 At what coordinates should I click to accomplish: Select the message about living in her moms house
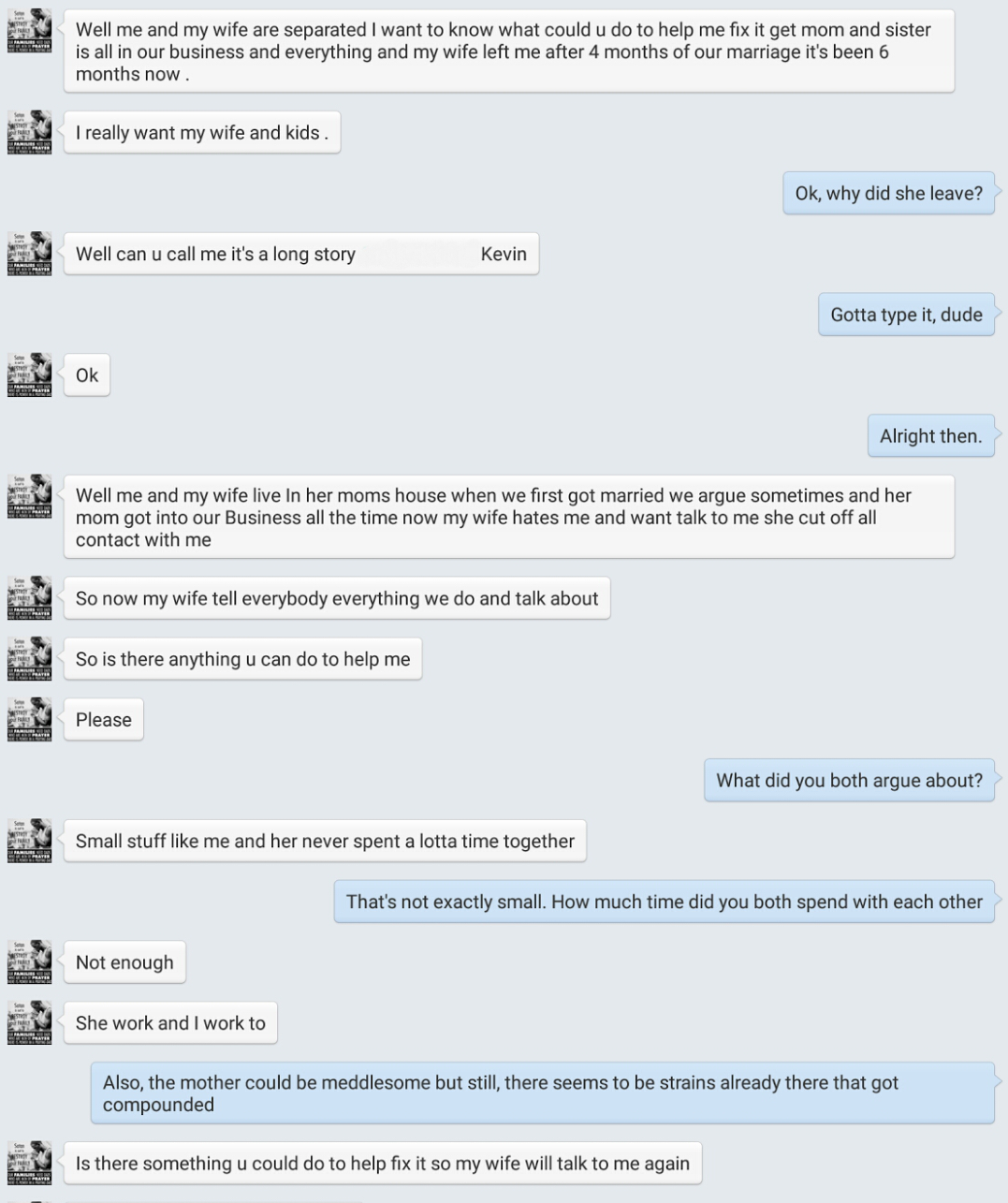tap(508, 517)
